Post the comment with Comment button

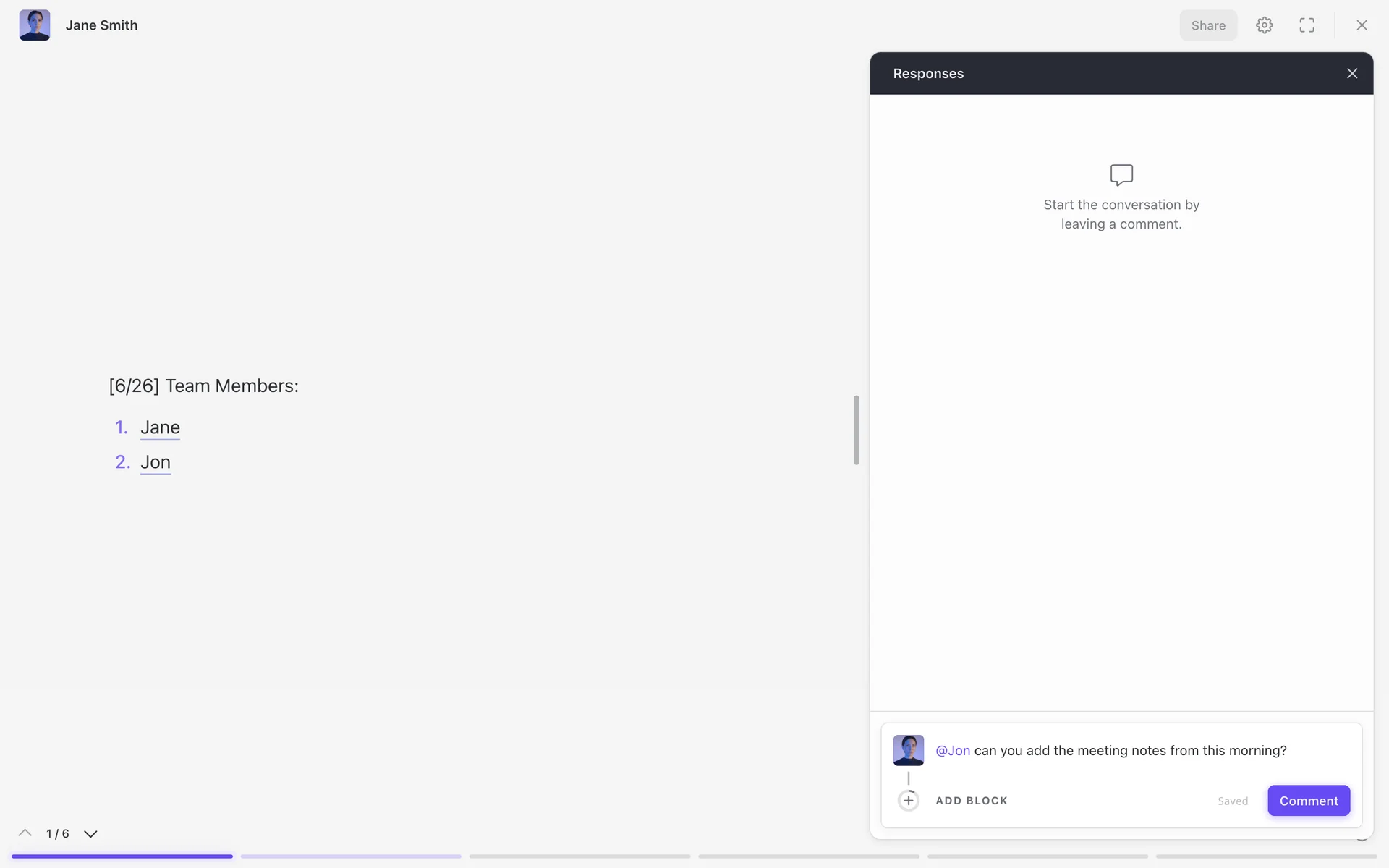point(1308,801)
